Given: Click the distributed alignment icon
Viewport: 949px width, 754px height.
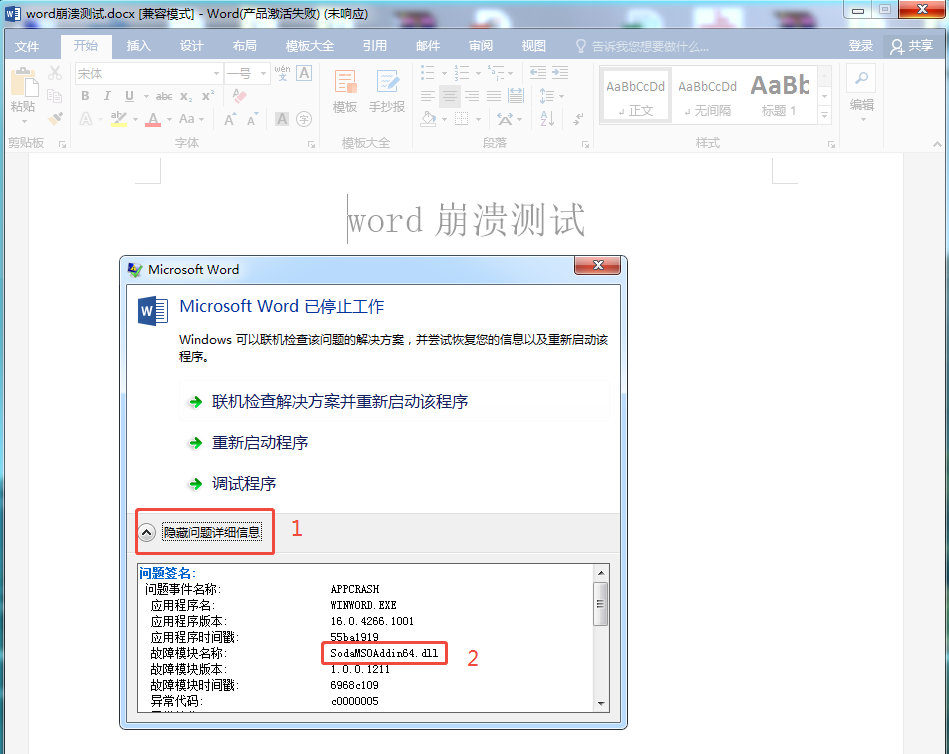Looking at the screenshot, I should click(x=516, y=96).
